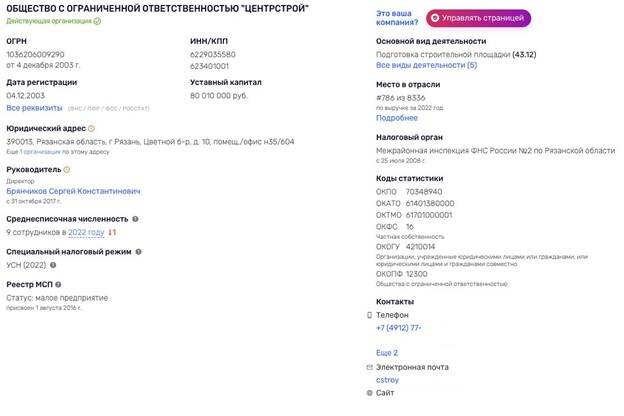Open the 2022 году headcount year selector

[86, 232]
